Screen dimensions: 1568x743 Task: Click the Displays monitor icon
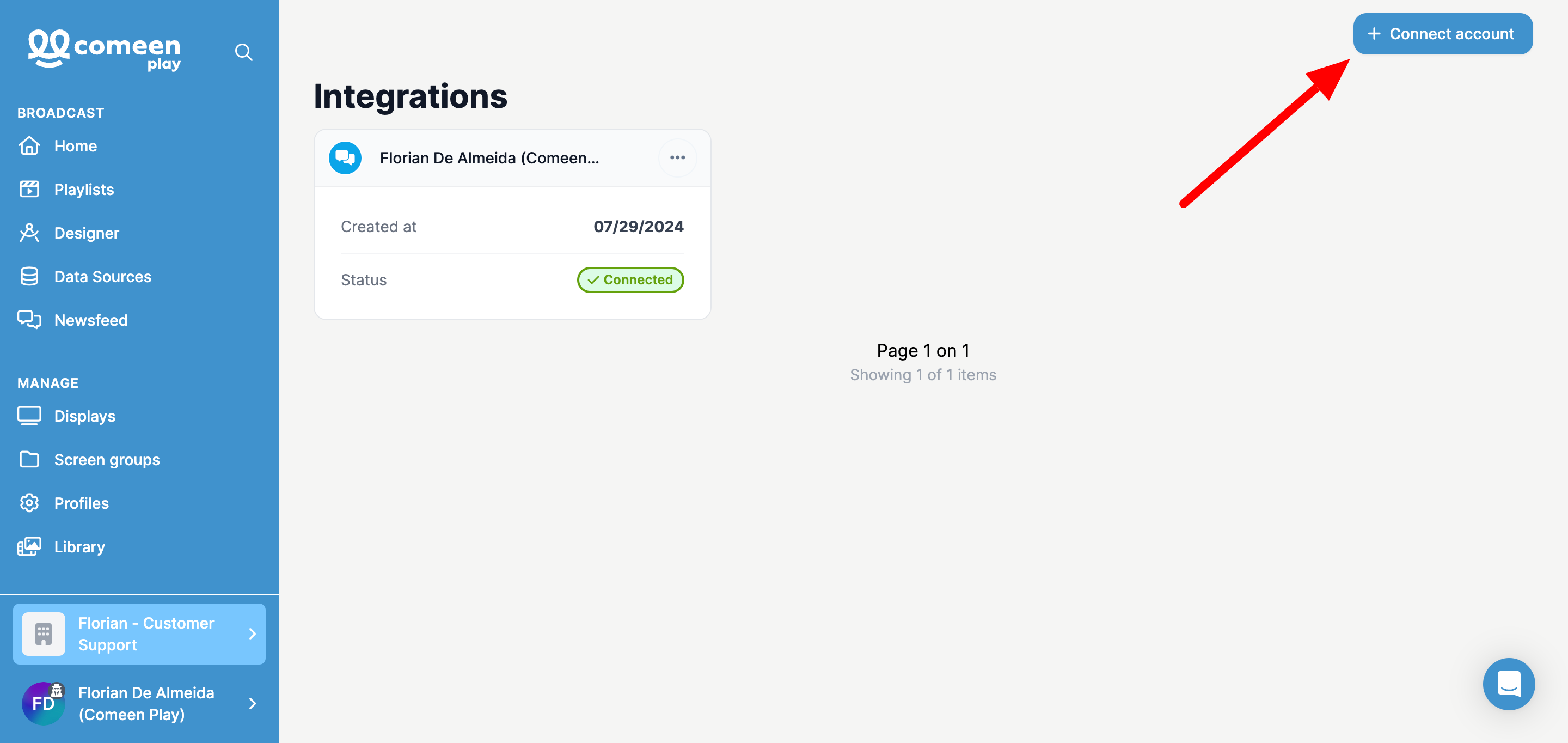click(29, 416)
